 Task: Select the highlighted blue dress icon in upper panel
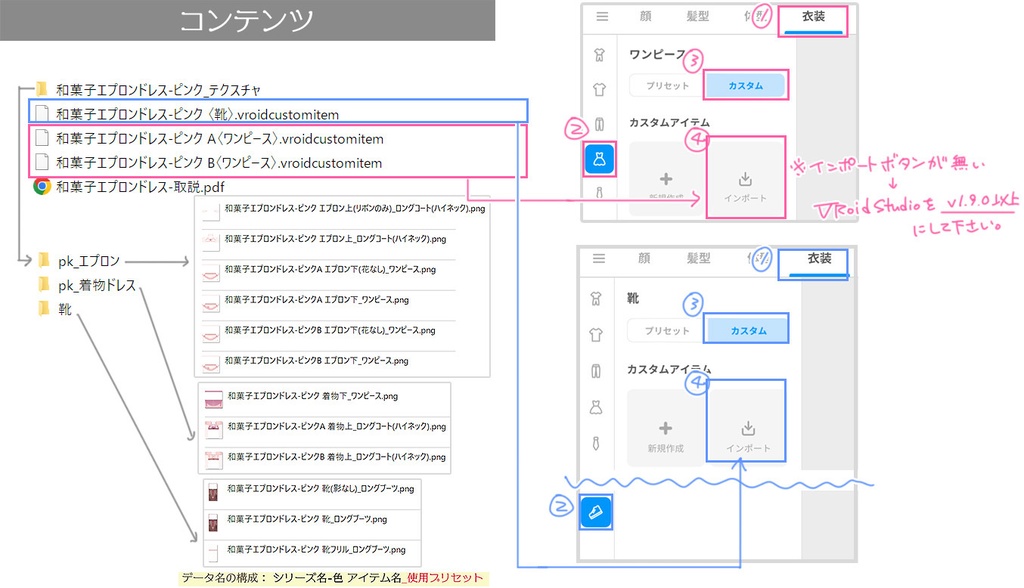pyautogui.click(x=600, y=159)
